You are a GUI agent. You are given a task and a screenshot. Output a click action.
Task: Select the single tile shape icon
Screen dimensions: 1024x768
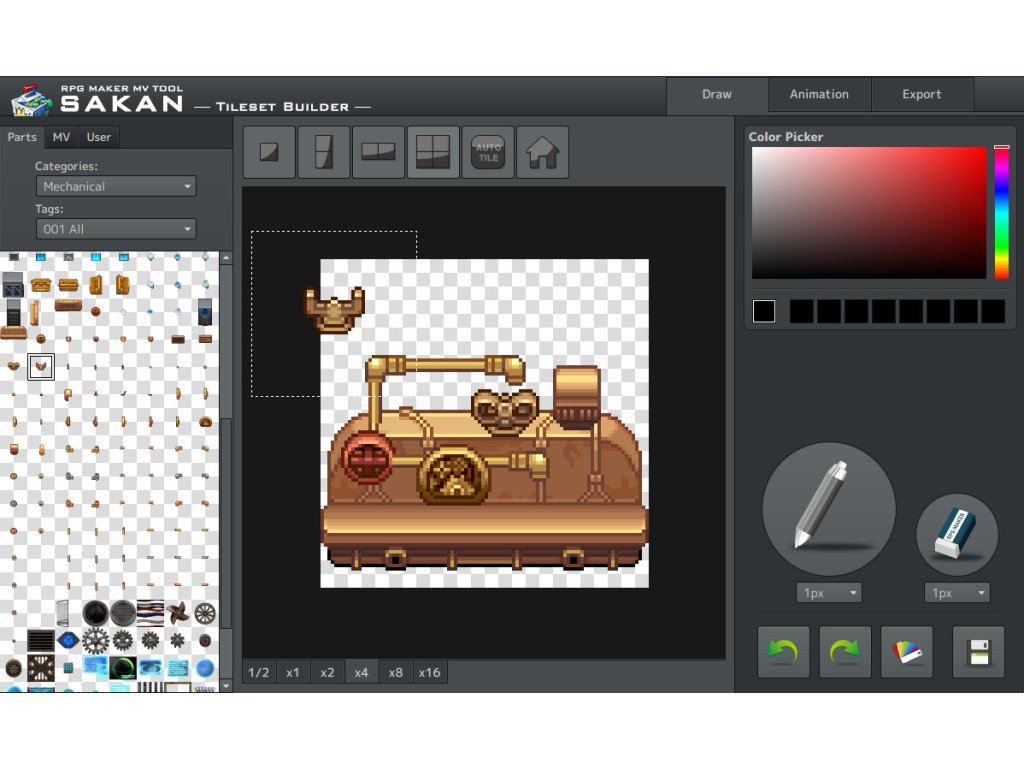[x=269, y=152]
